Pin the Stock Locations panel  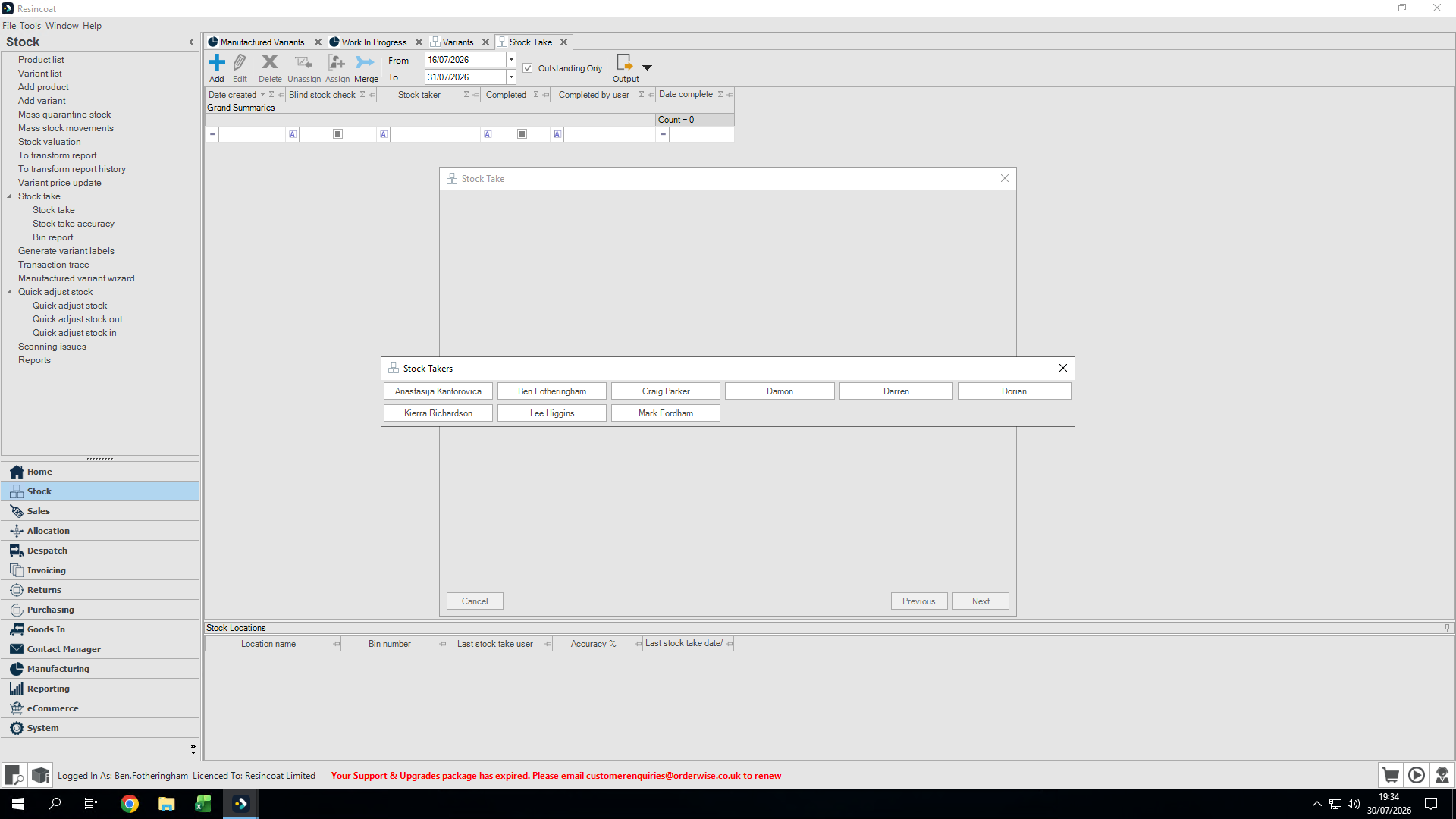[x=1447, y=627]
